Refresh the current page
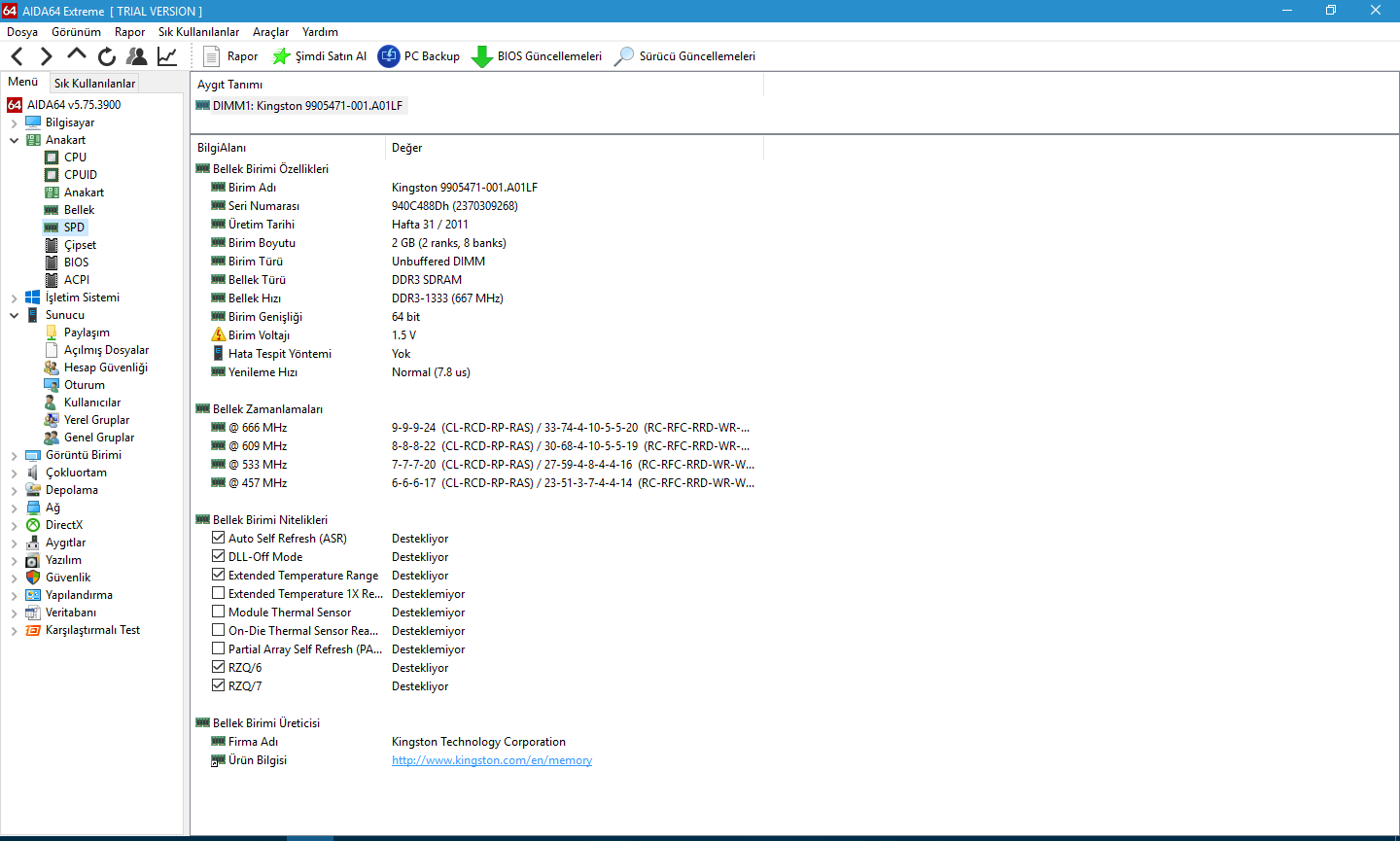 (x=107, y=56)
